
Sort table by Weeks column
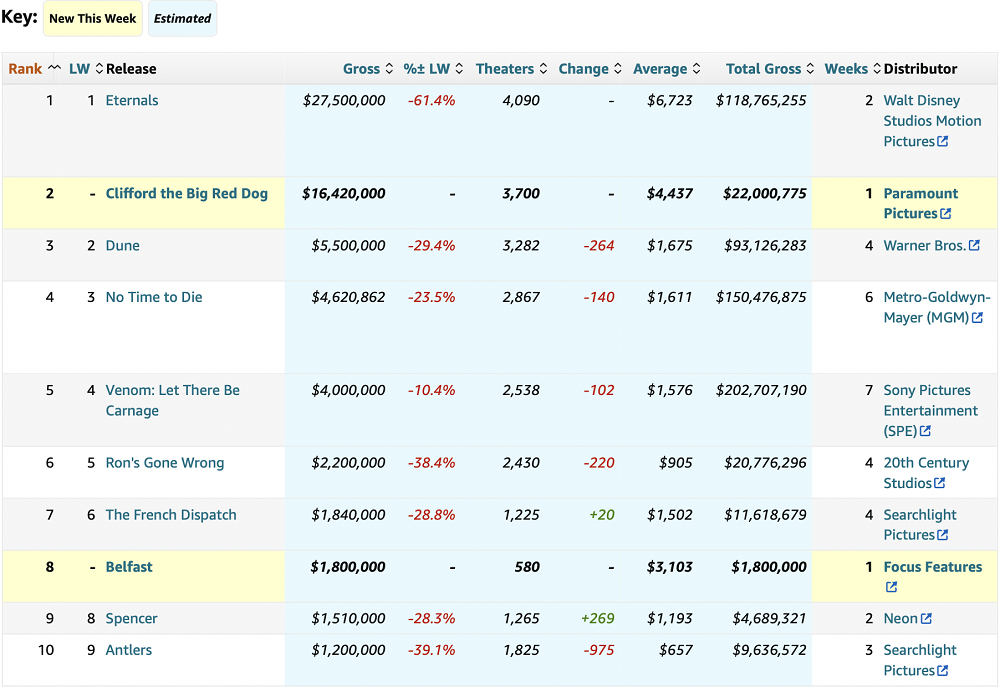pos(852,69)
